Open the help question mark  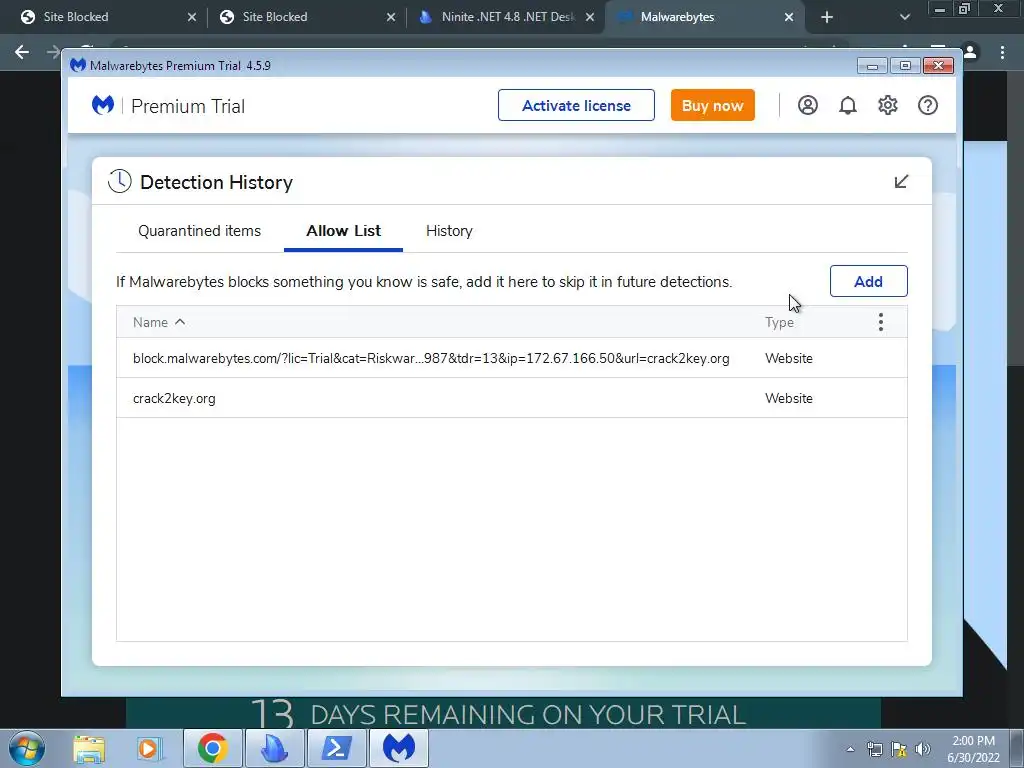pos(927,105)
